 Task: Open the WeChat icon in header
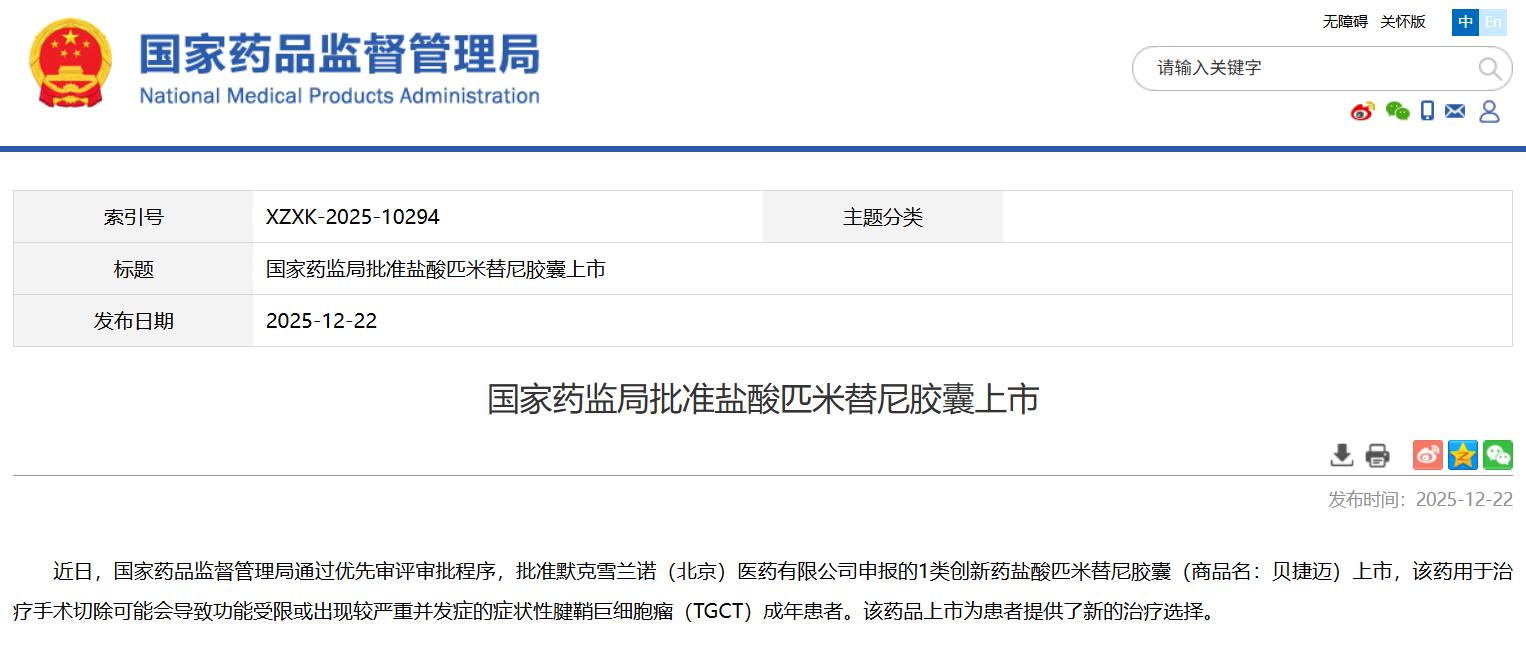(x=1397, y=111)
